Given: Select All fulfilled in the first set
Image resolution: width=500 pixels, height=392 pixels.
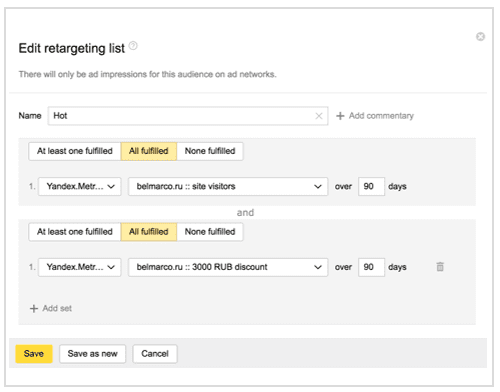Looking at the screenshot, I should 149,151.
